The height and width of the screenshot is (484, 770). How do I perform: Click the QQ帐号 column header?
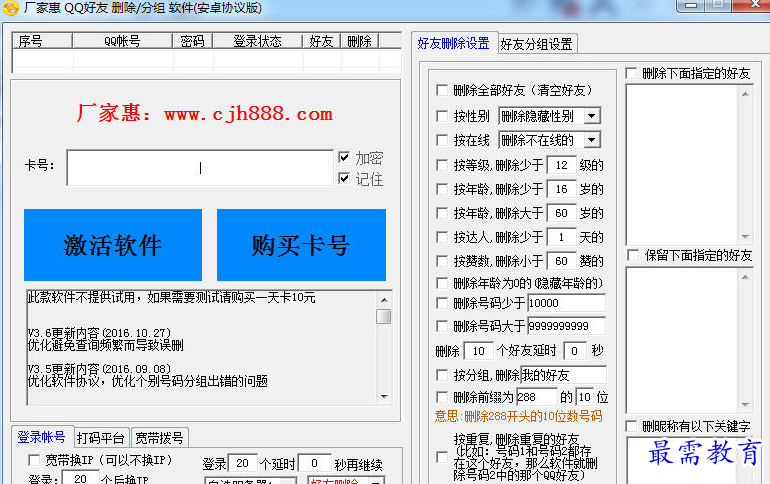tap(122, 41)
